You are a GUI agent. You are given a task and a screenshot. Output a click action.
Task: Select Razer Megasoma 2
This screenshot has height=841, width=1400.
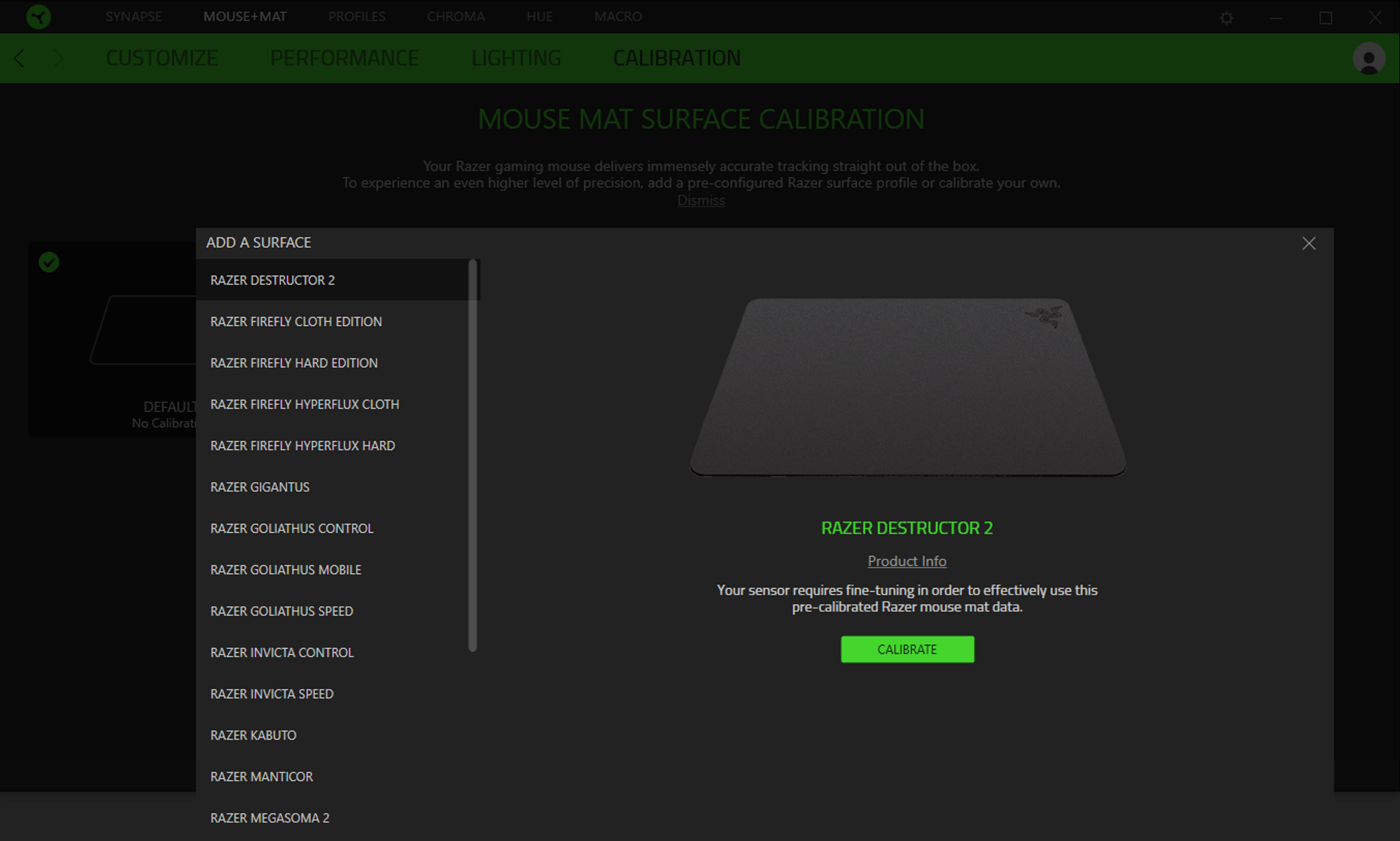point(332,817)
